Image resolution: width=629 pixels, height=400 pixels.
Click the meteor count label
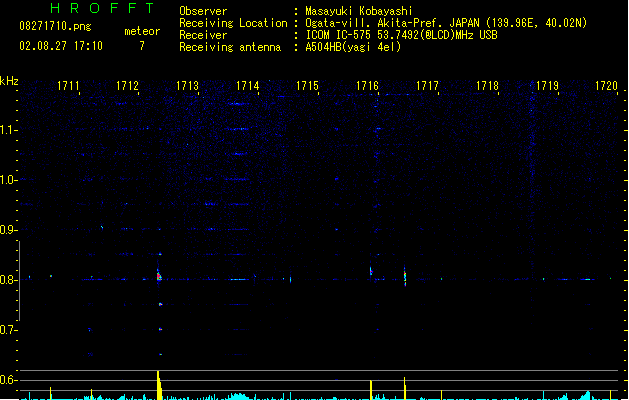click(142, 31)
